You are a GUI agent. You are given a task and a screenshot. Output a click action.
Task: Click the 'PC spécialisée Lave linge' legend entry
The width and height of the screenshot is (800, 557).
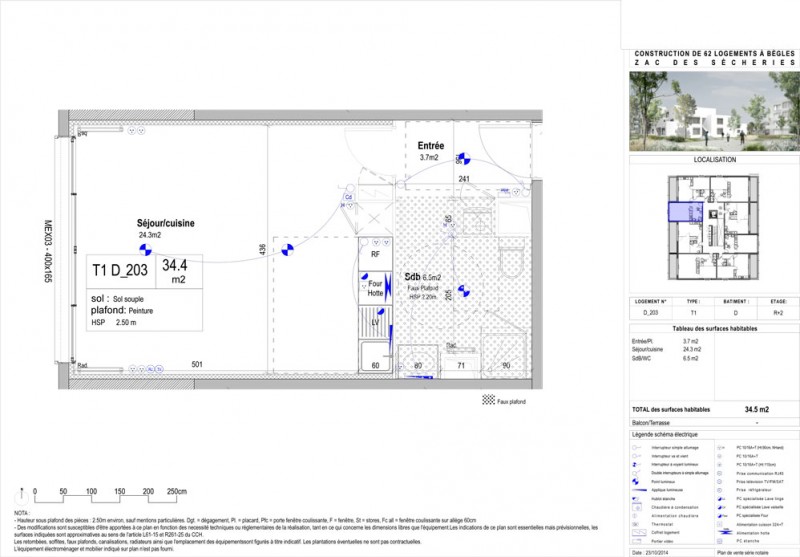pyautogui.click(x=751, y=498)
